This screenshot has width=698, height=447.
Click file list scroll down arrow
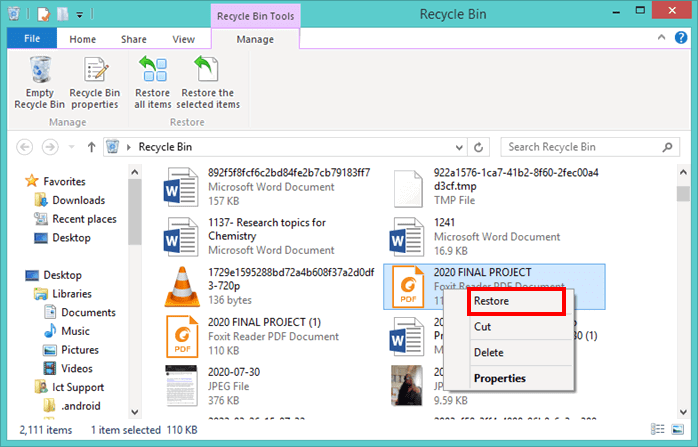tap(683, 412)
